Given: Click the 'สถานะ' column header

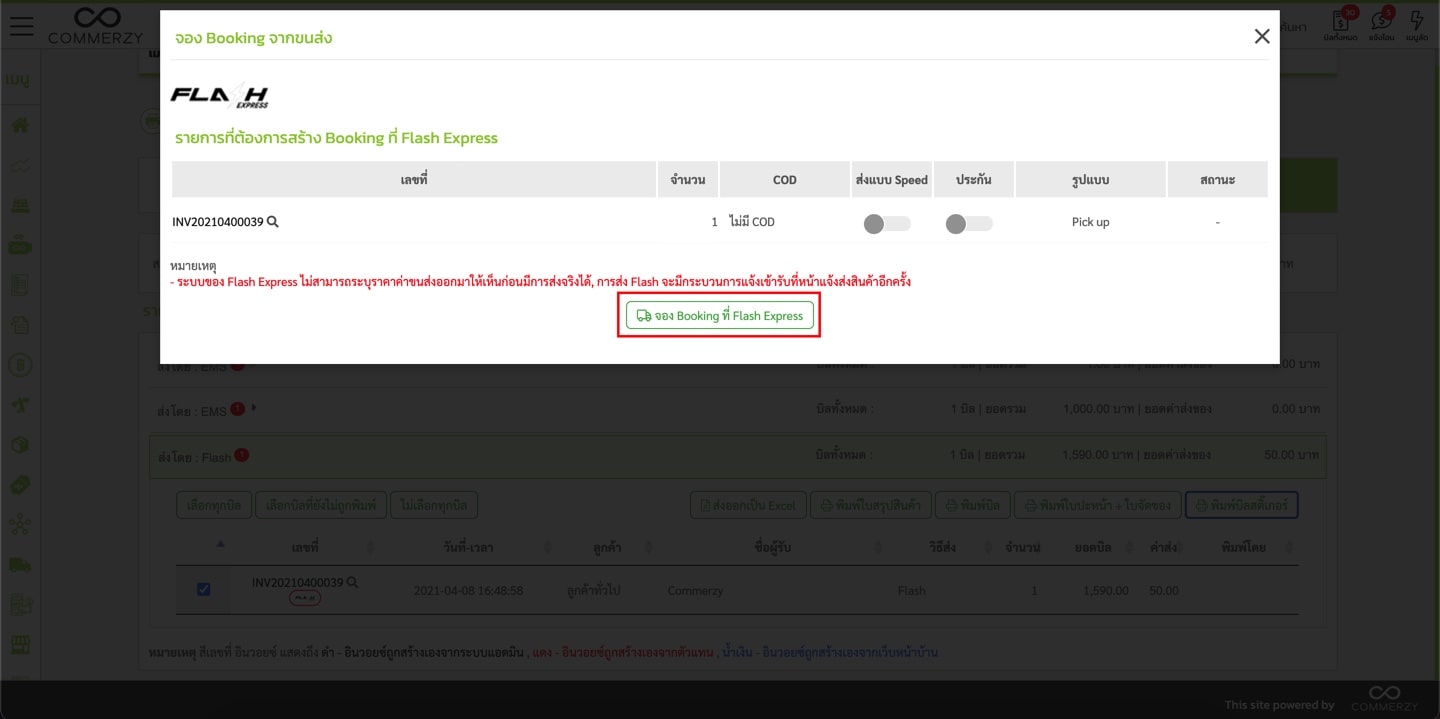Looking at the screenshot, I should point(1217,179).
